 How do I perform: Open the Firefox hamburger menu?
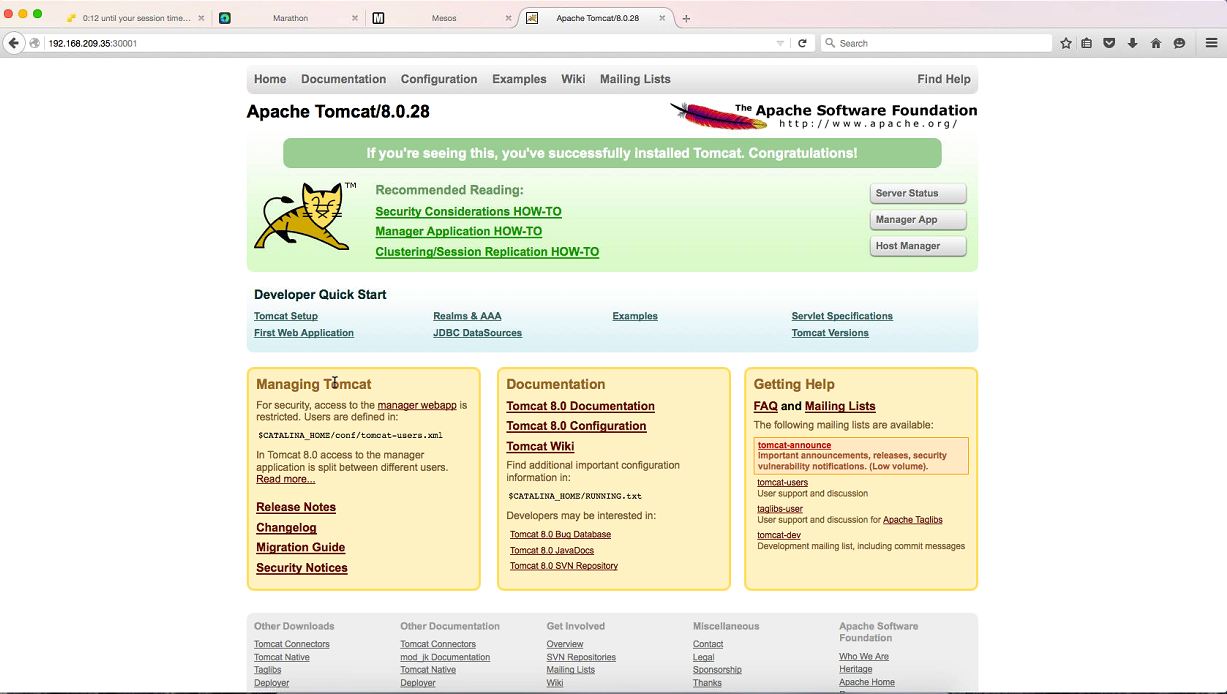[1211, 43]
